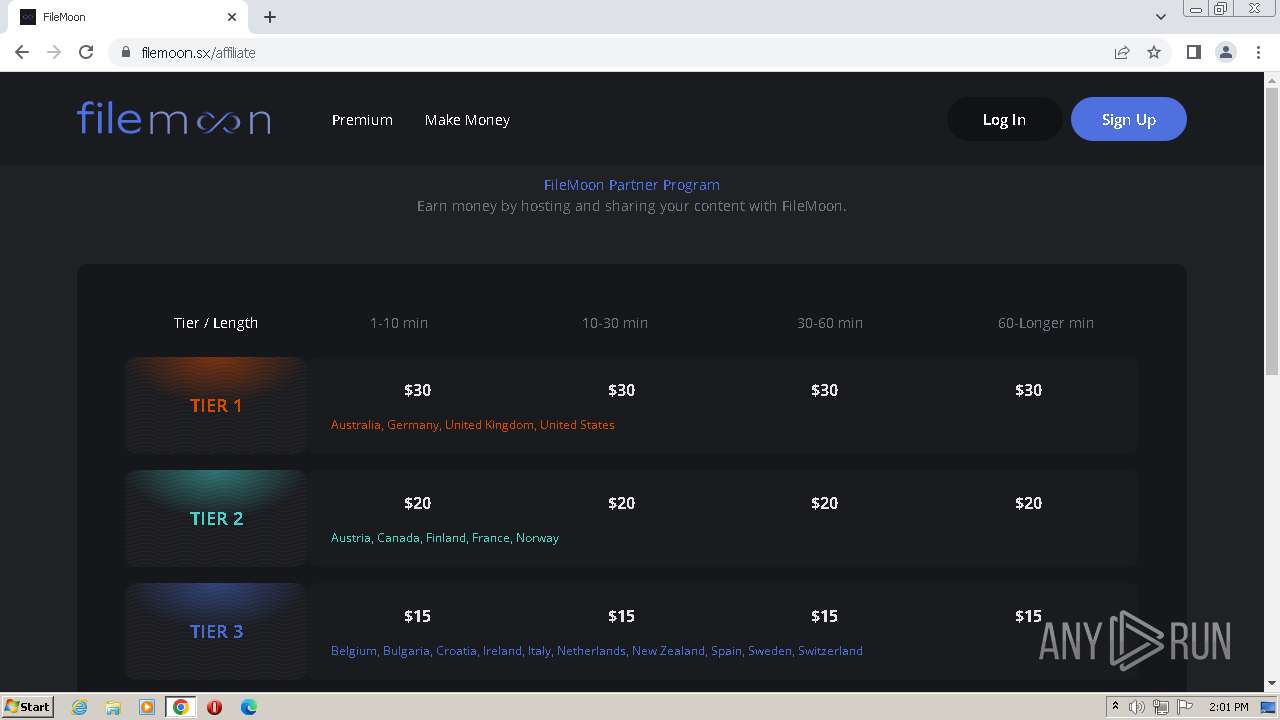The height and width of the screenshot is (720, 1280).
Task: Click the Show desktop button
Action: click(x=1270, y=707)
